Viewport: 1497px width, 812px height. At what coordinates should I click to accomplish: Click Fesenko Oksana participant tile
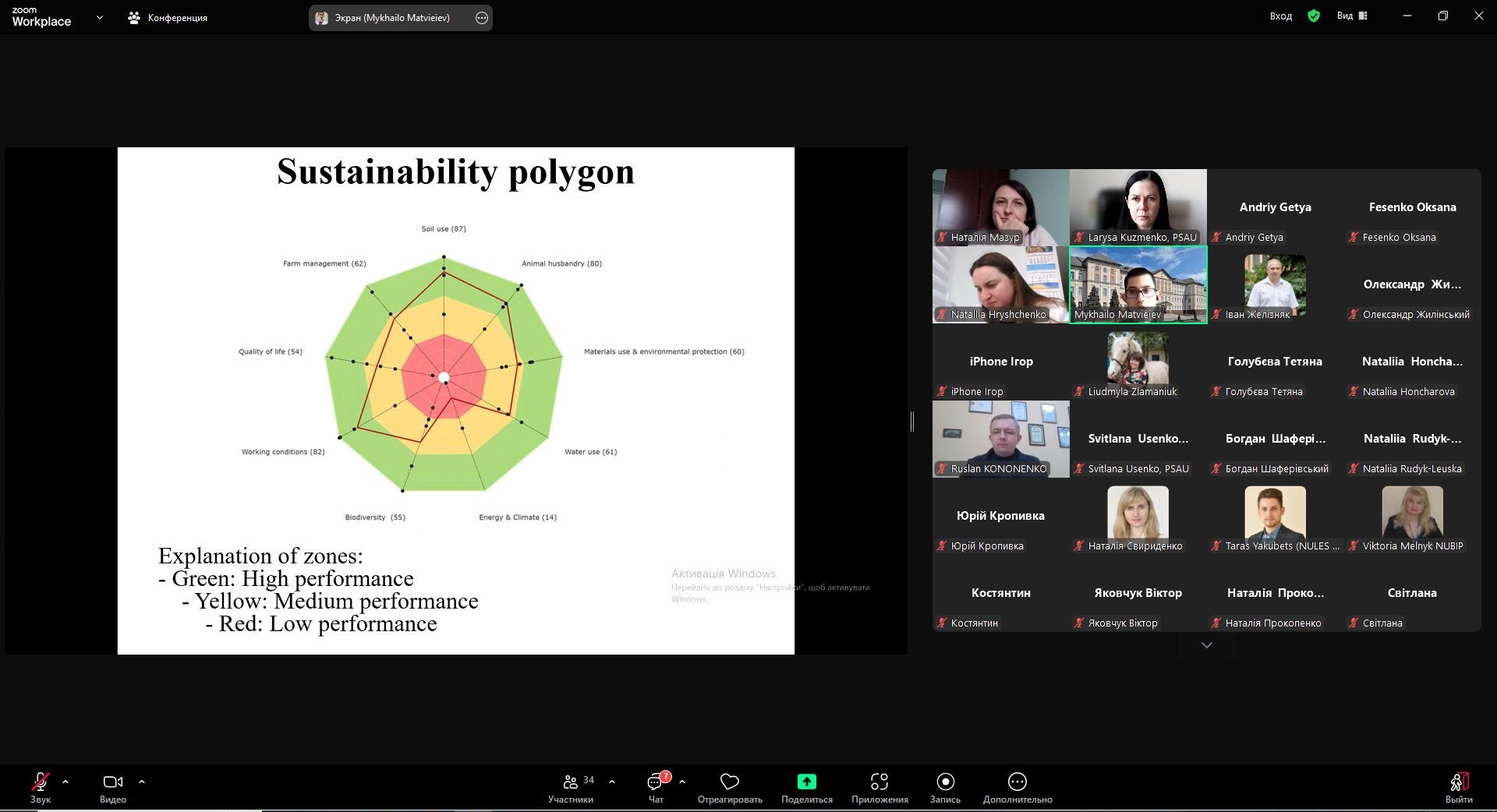[1413, 207]
